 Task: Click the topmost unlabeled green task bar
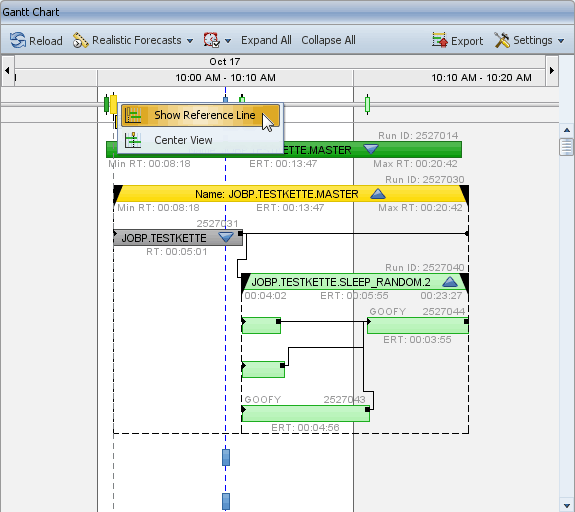click(x=261, y=325)
